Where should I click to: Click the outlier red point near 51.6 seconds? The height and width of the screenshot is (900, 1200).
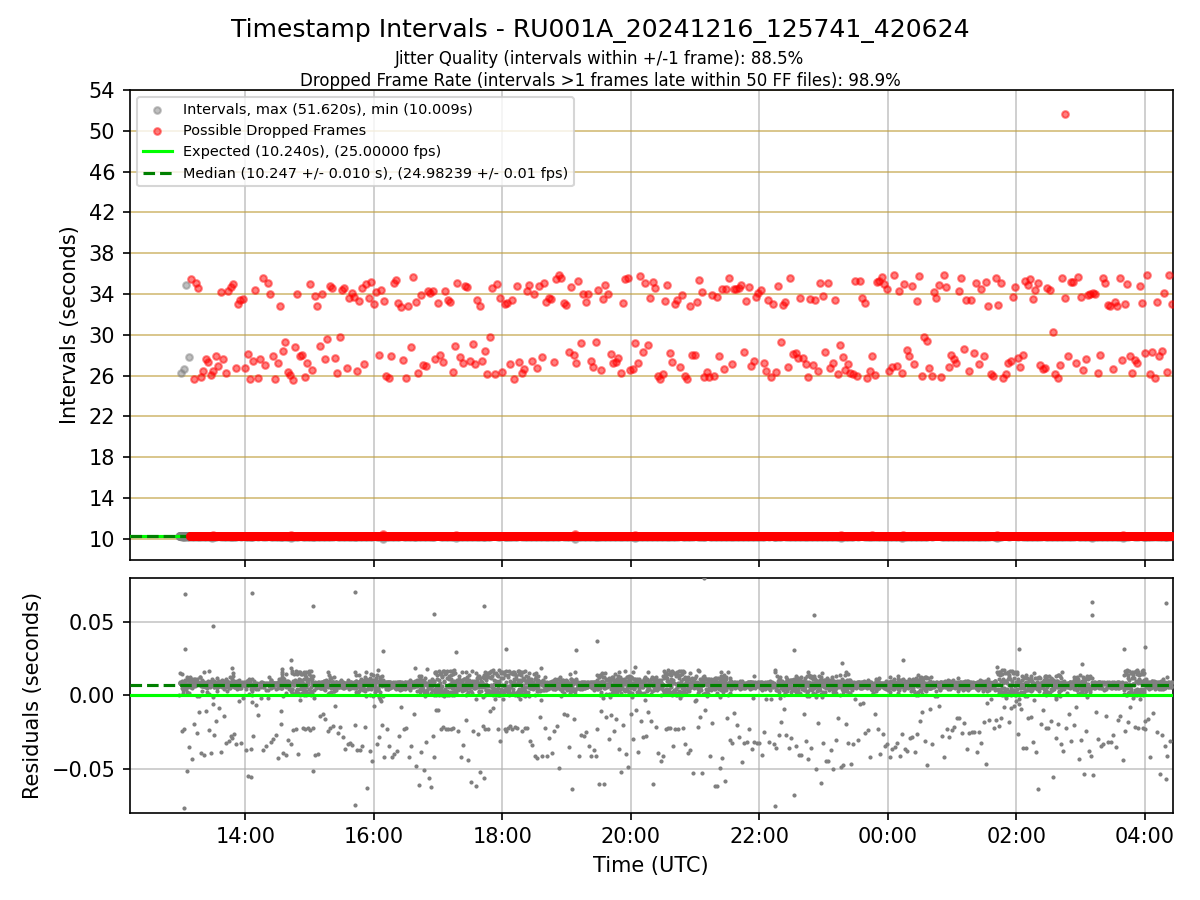[1065, 114]
